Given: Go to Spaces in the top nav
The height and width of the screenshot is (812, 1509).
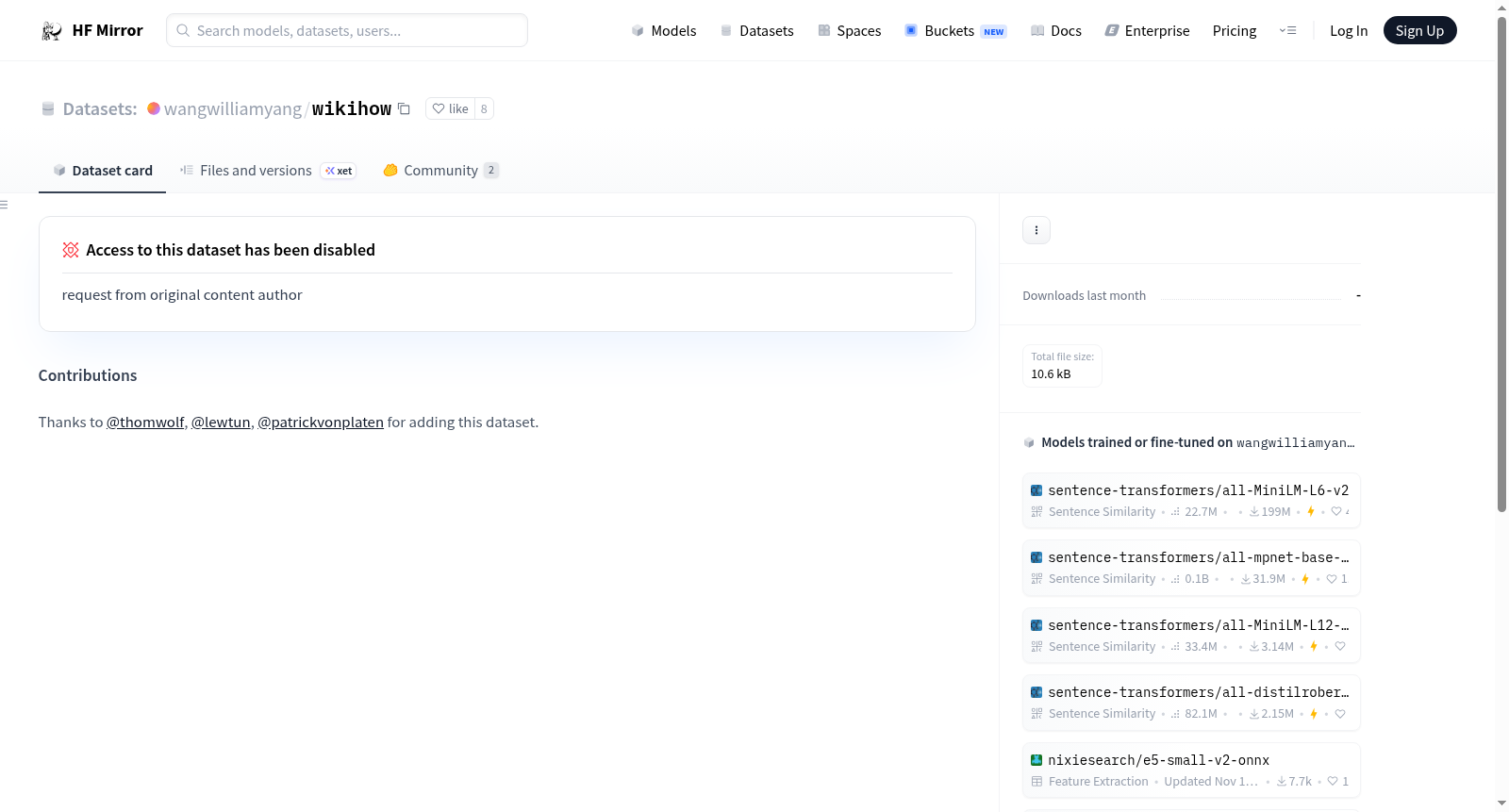Looking at the screenshot, I should [850, 31].
